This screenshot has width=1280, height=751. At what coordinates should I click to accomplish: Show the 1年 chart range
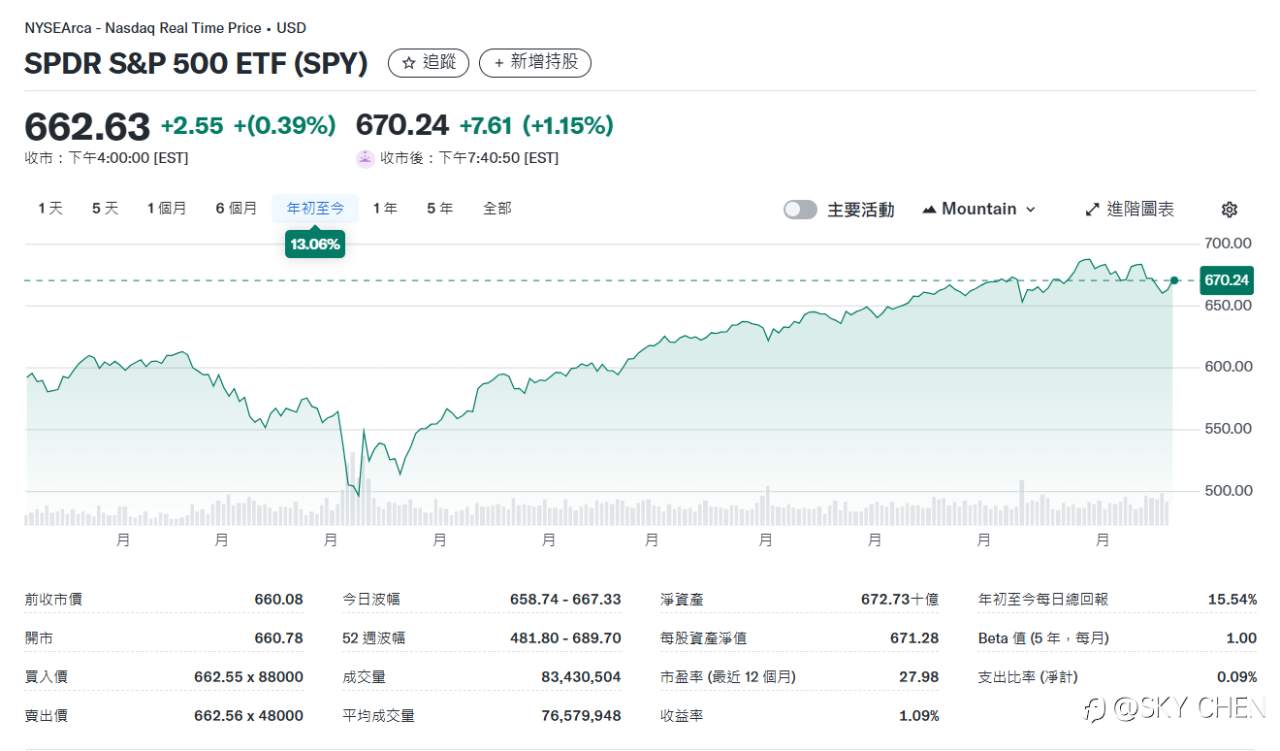[x=385, y=208]
